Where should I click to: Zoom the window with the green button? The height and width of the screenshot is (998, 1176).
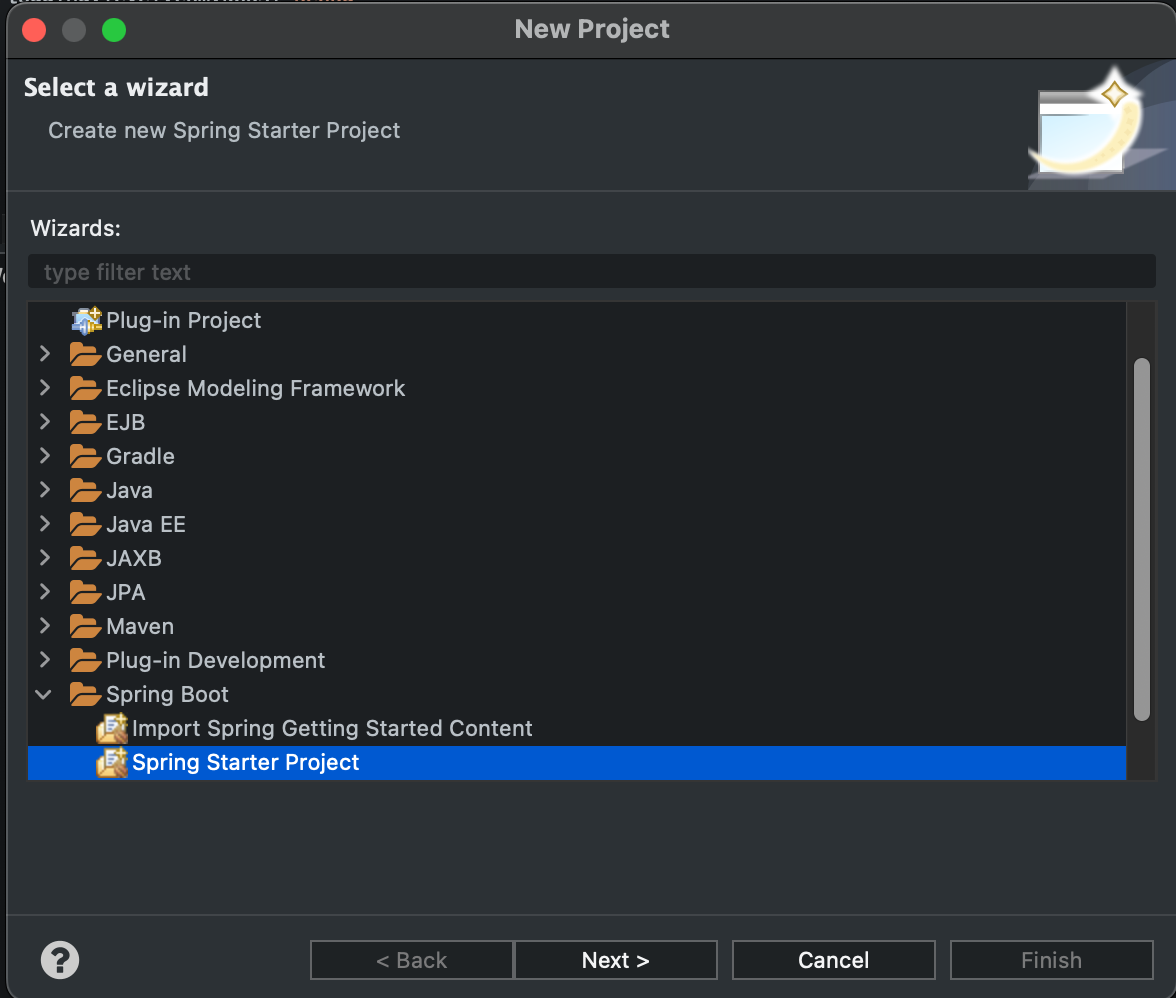coord(114,30)
